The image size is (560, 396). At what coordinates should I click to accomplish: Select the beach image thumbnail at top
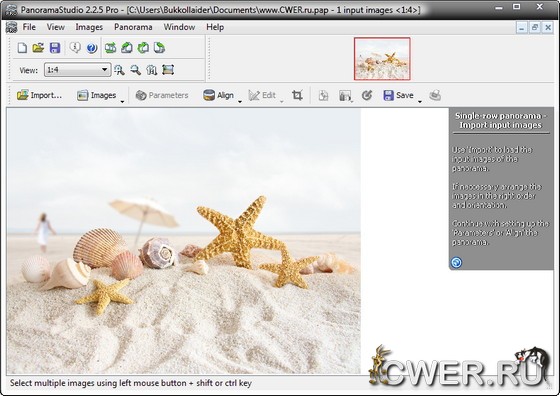pyautogui.click(x=382, y=59)
